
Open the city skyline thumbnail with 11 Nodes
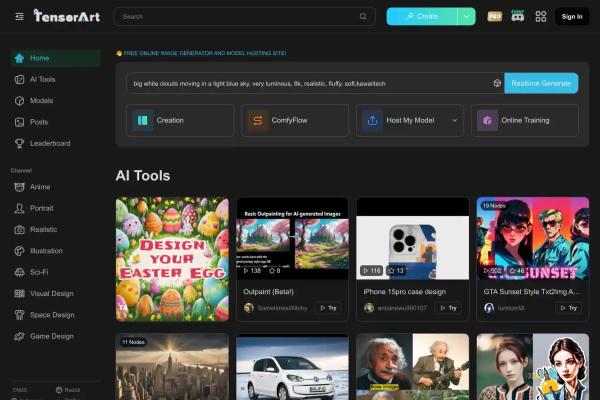172,367
